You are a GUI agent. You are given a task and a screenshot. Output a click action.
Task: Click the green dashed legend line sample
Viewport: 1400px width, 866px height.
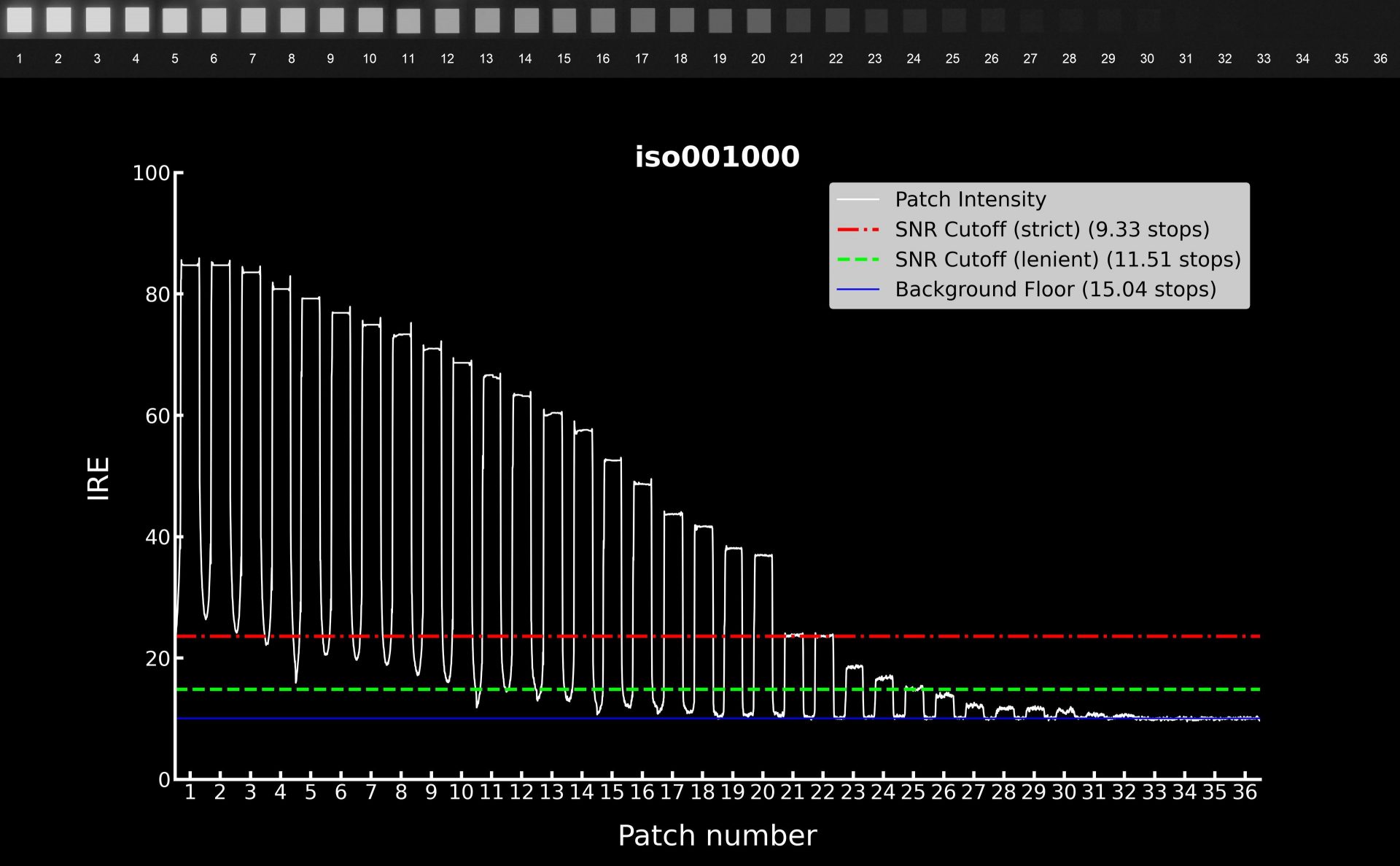858,259
